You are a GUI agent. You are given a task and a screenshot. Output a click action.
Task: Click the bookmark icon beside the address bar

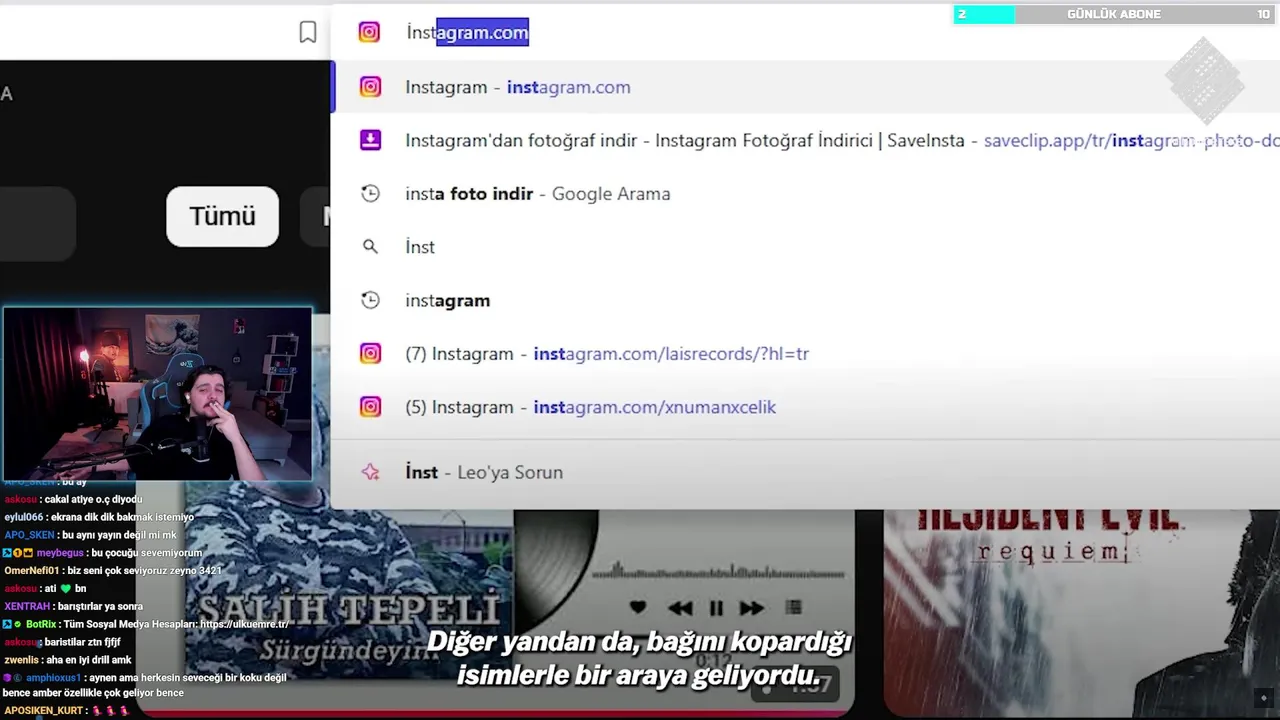click(308, 32)
